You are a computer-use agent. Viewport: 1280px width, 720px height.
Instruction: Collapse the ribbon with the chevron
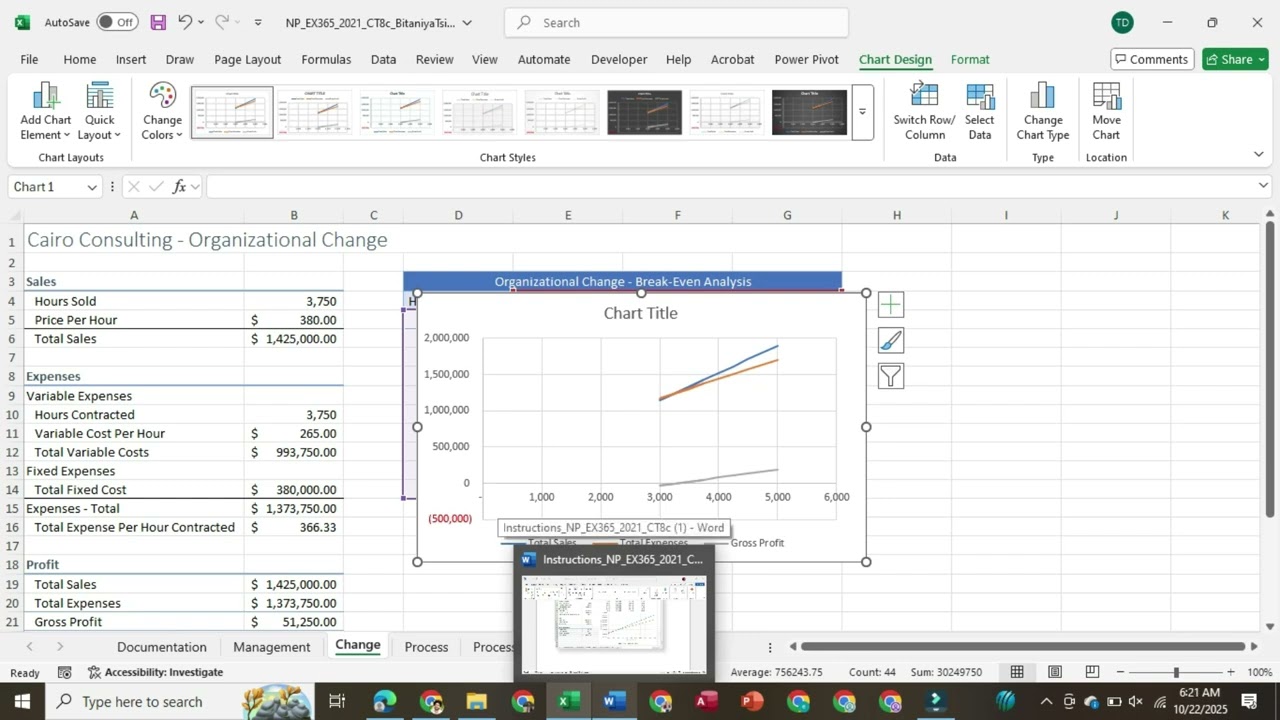(1258, 154)
